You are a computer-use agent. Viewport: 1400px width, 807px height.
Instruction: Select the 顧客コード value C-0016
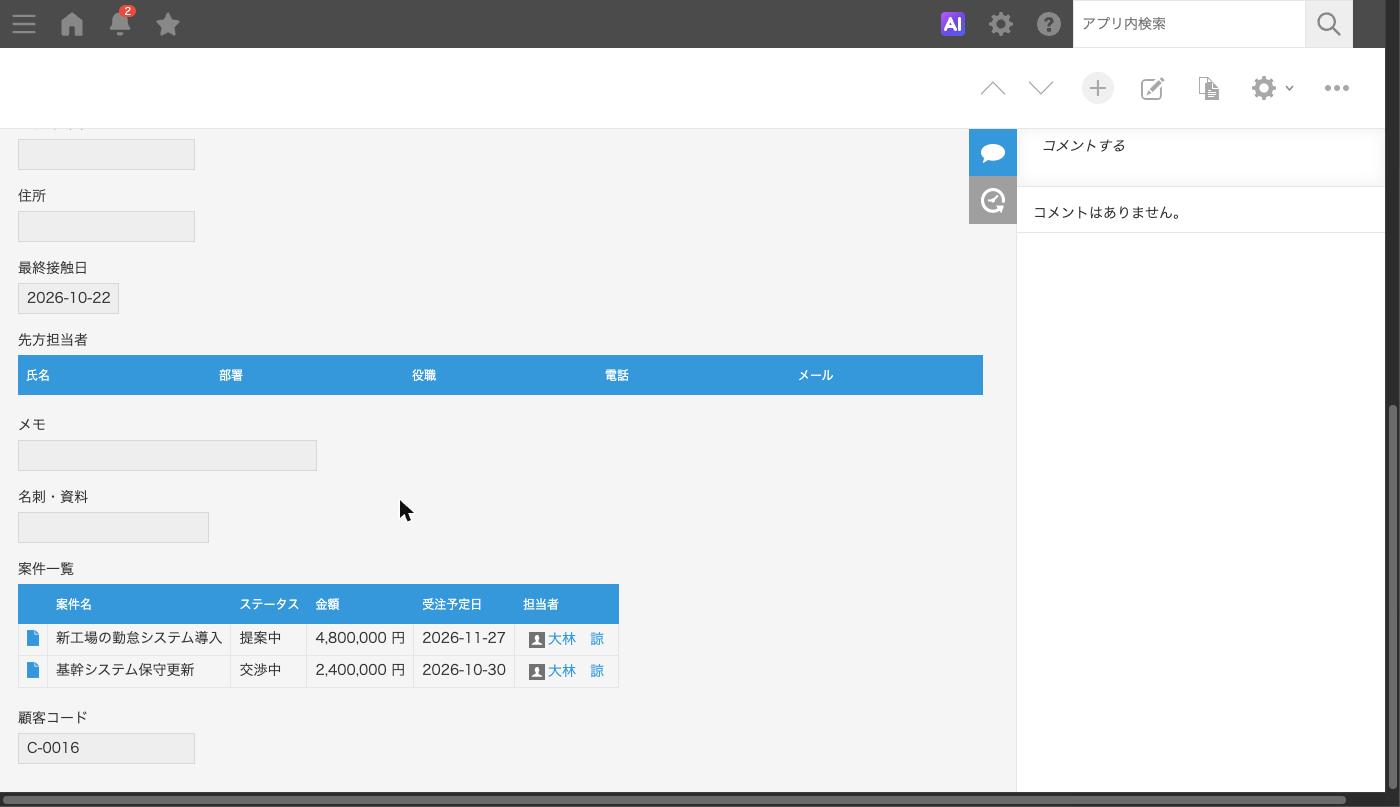pos(106,748)
